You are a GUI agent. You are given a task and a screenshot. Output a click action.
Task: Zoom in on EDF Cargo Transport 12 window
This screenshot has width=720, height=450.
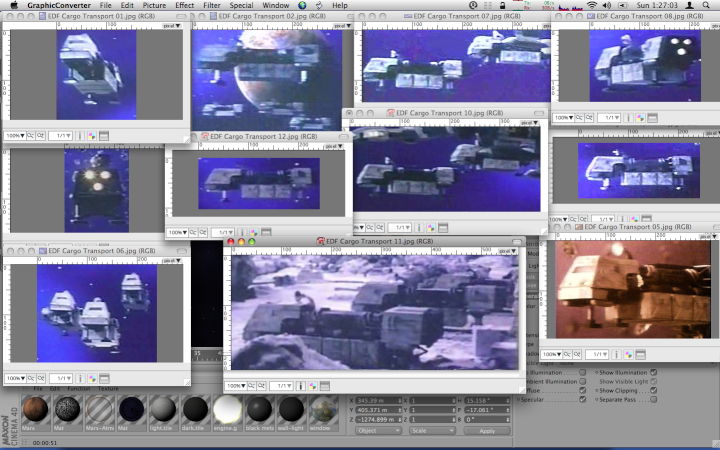(x=202, y=232)
